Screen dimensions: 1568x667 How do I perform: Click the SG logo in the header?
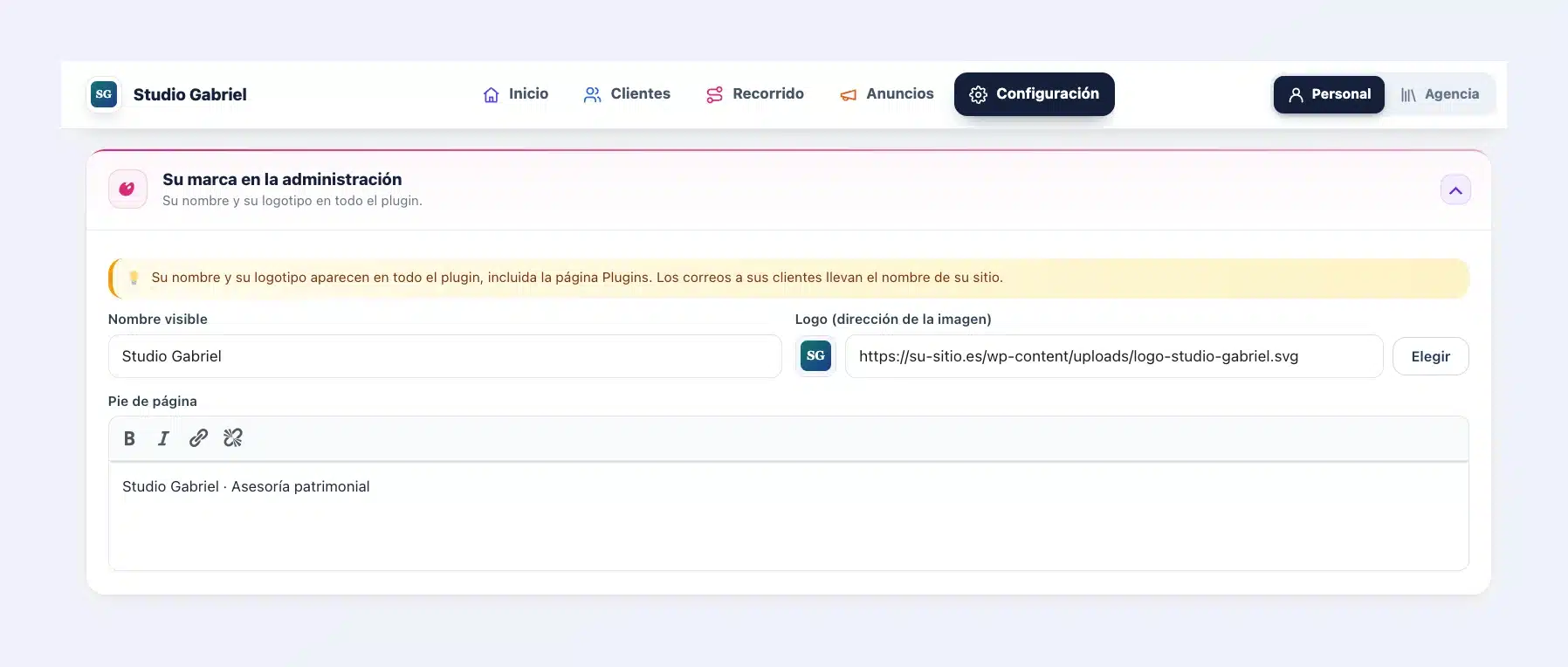[104, 94]
